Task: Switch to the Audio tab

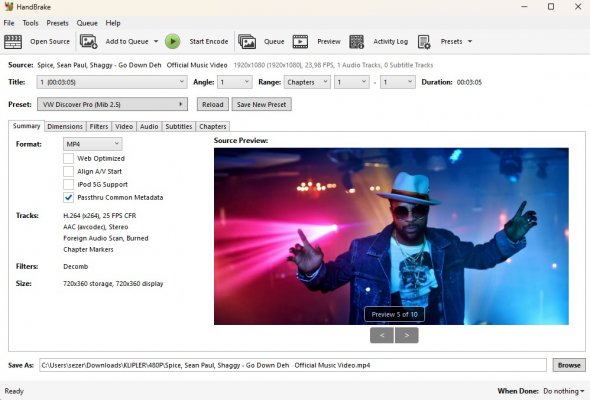Action: click(x=149, y=126)
